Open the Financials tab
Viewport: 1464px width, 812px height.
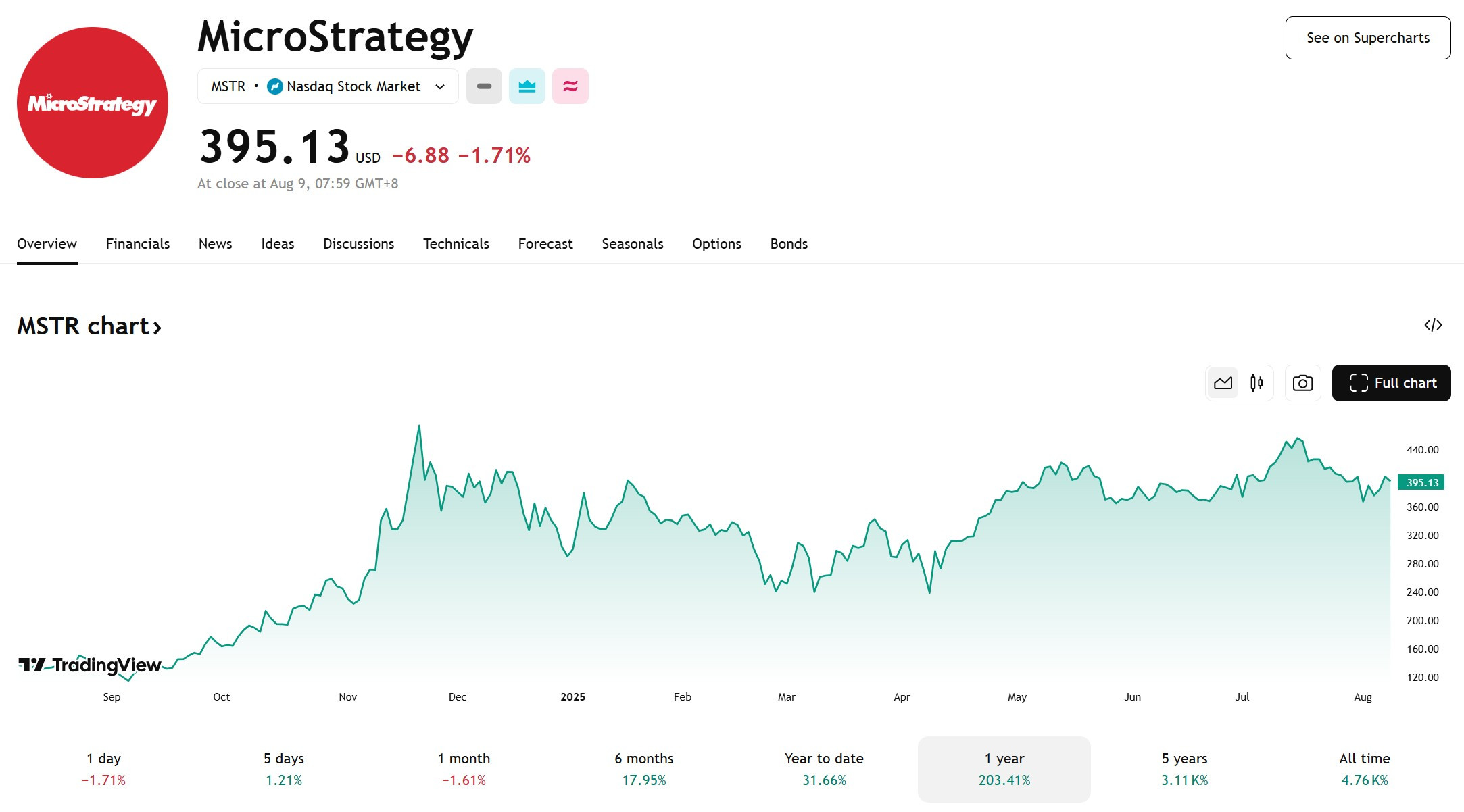(138, 244)
